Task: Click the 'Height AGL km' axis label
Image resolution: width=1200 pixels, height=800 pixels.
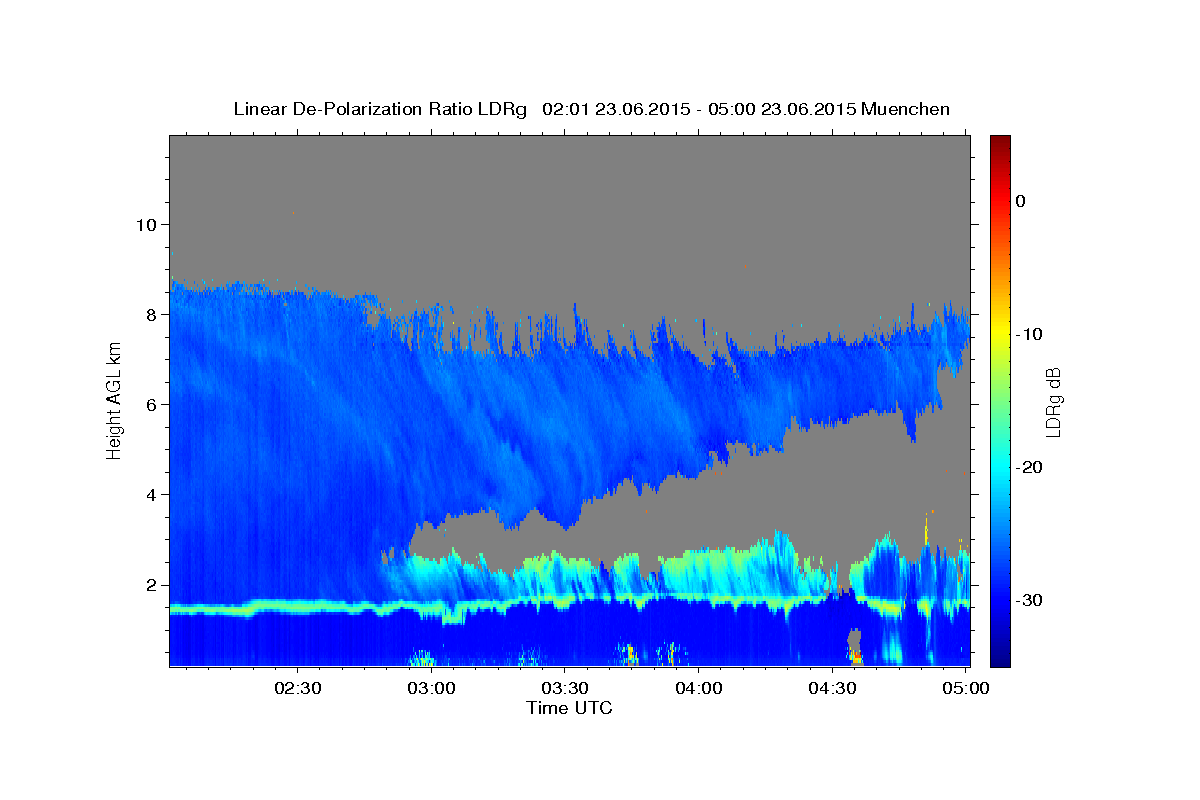Action: click(114, 400)
